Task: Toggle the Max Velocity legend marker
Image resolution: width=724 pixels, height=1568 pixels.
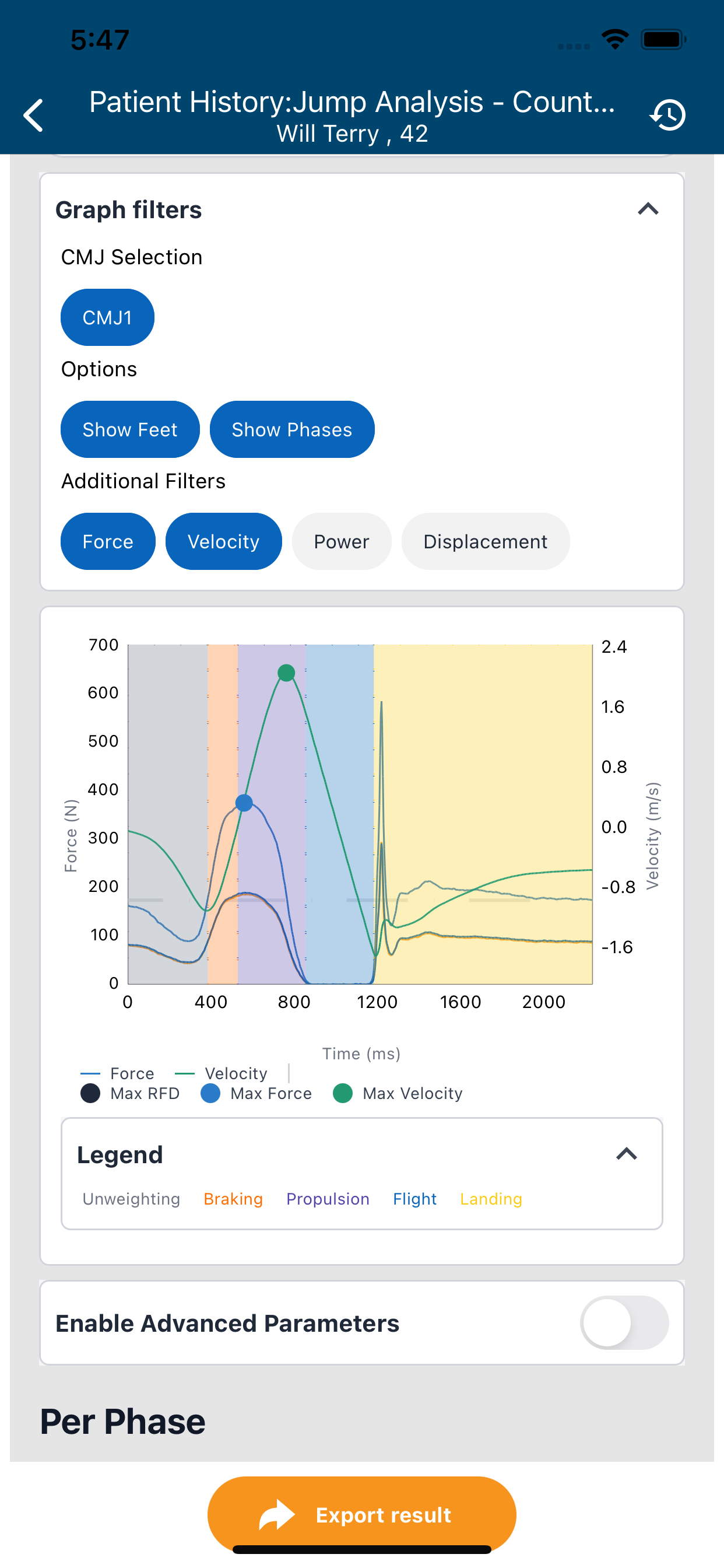Action: (x=398, y=1093)
